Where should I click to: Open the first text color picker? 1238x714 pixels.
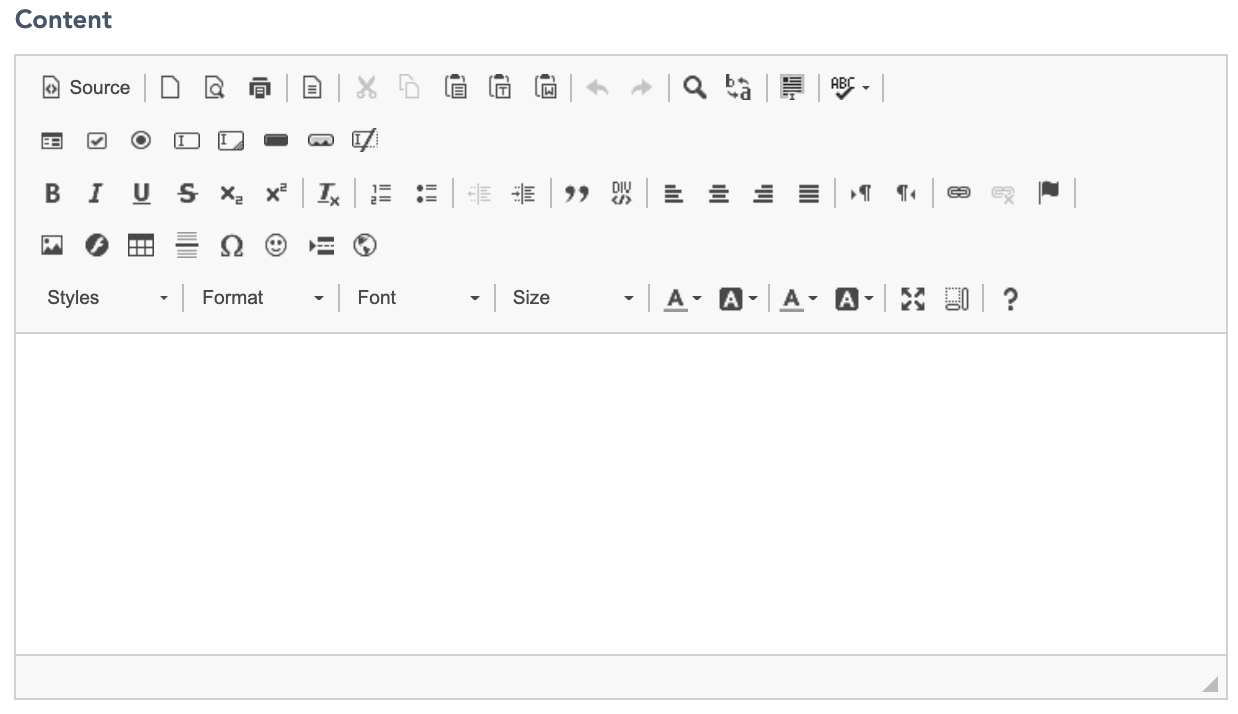click(x=684, y=298)
